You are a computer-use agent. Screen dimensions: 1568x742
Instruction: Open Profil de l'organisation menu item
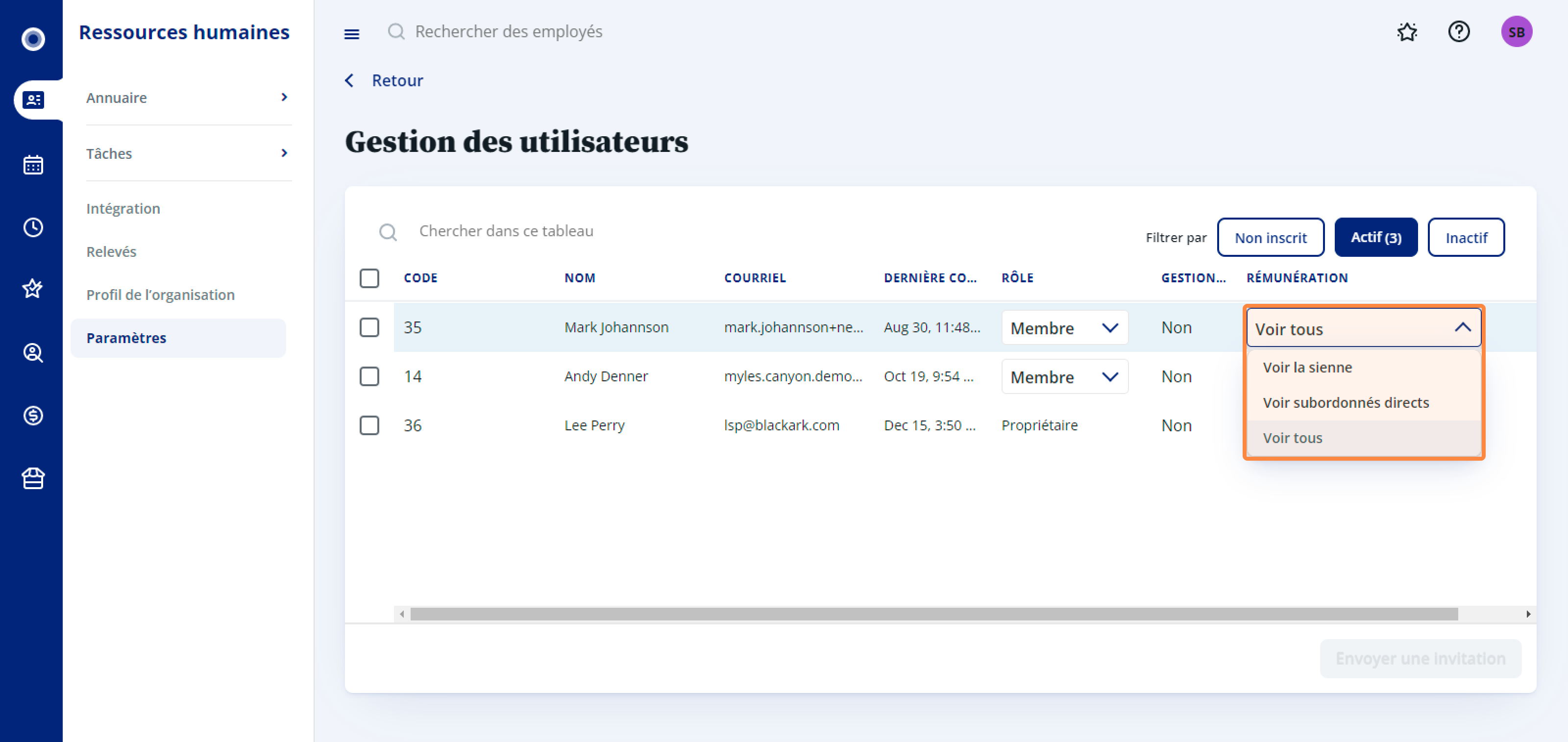[160, 295]
